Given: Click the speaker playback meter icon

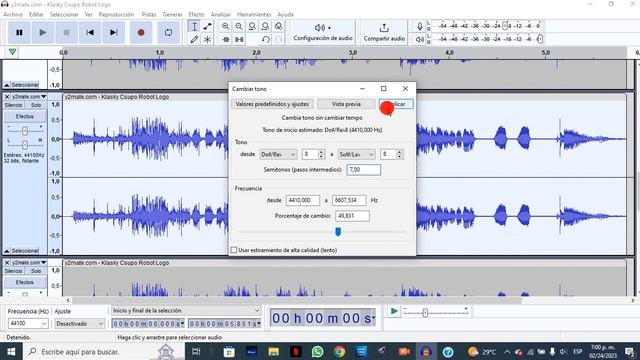Looking at the screenshot, I should (x=420, y=39).
